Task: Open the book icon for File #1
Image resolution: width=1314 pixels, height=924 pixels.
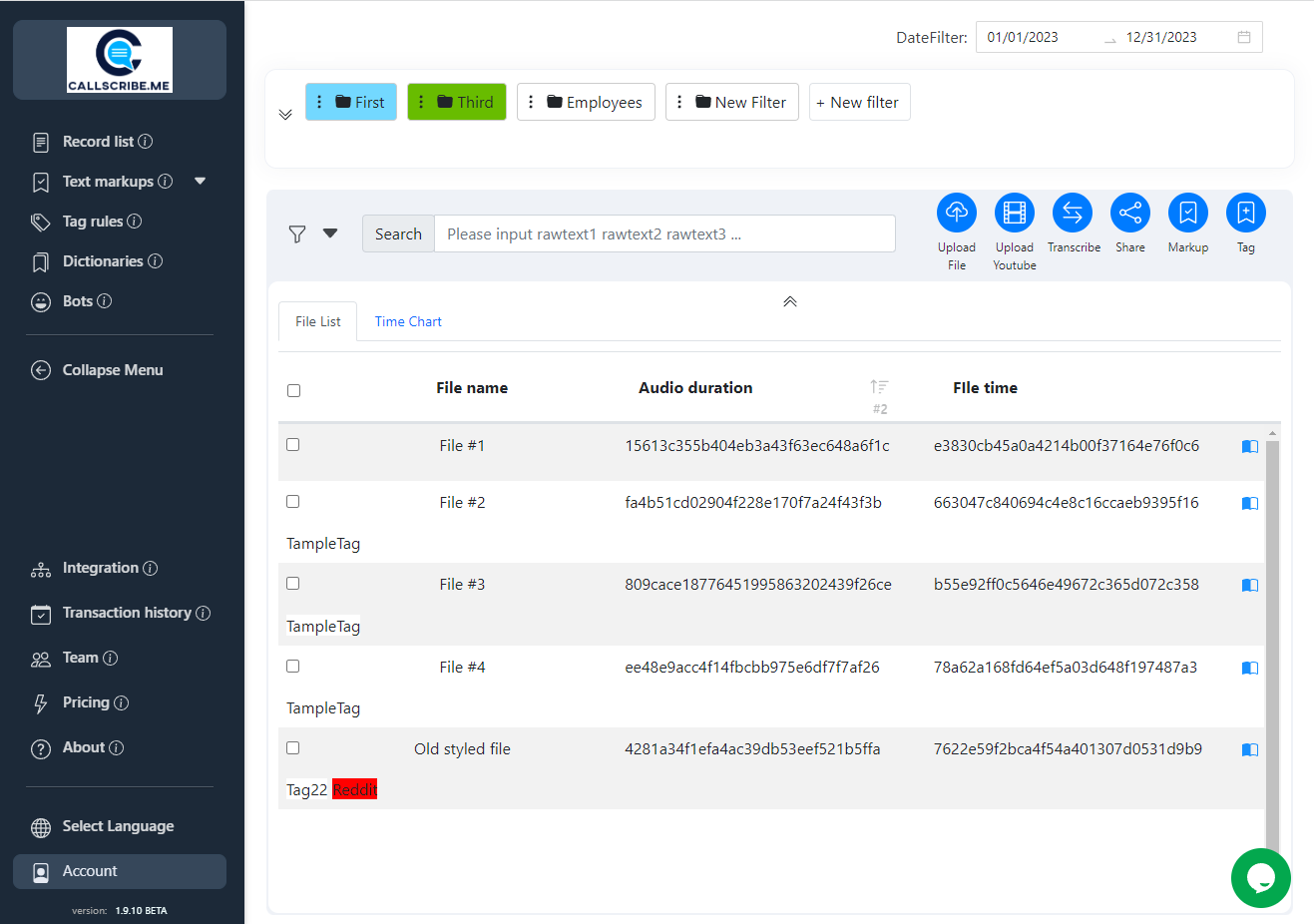Action: click(x=1249, y=446)
